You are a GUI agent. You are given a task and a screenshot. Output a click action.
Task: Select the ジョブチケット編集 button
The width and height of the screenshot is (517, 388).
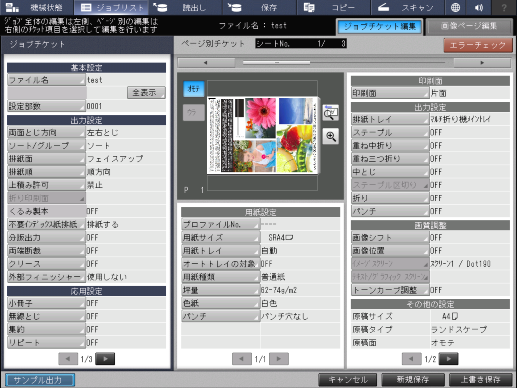[x=380, y=27]
